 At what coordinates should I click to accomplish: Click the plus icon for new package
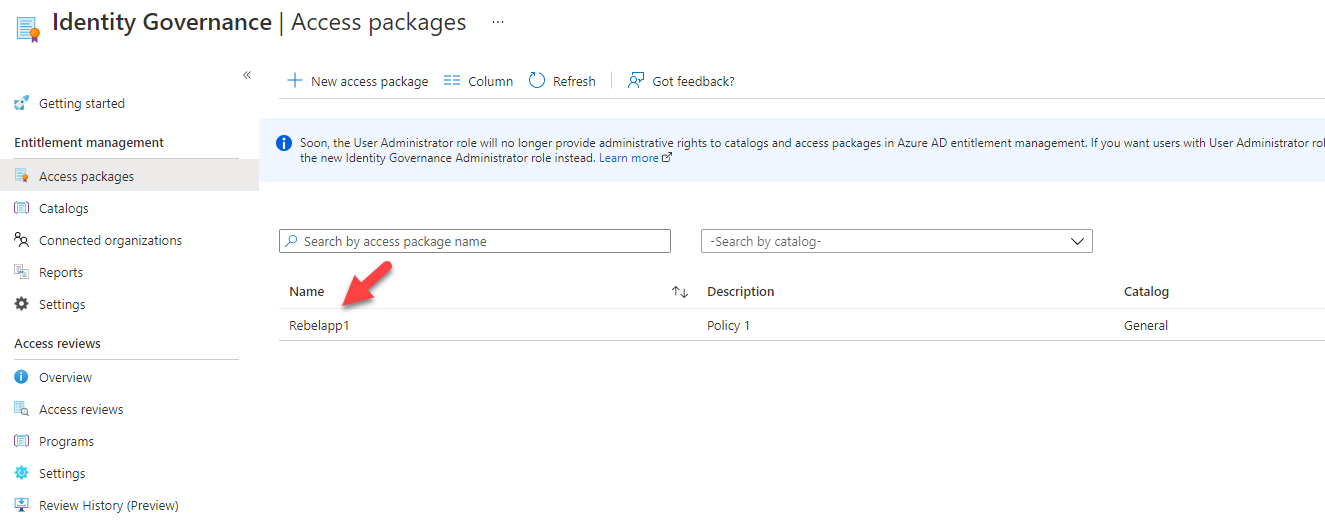(x=295, y=80)
